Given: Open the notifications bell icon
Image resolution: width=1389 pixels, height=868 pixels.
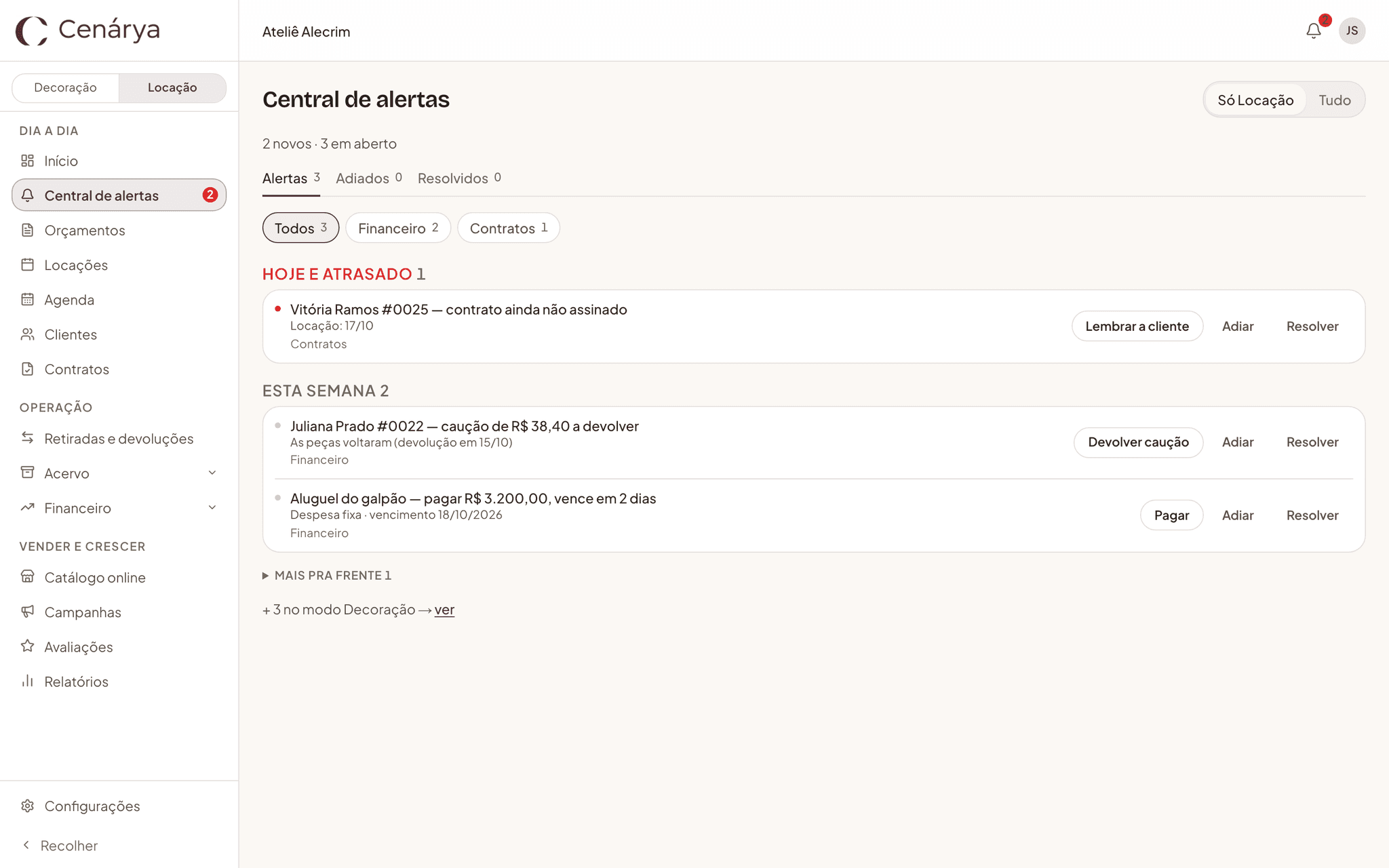Looking at the screenshot, I should (1314, 31).
